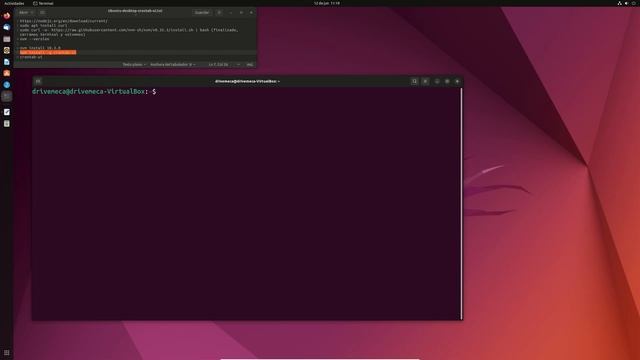The width and height of the screenshot is (640, 360).
Task: Launch LibreOffice Writer from the dock
Action: pos(7,62)
